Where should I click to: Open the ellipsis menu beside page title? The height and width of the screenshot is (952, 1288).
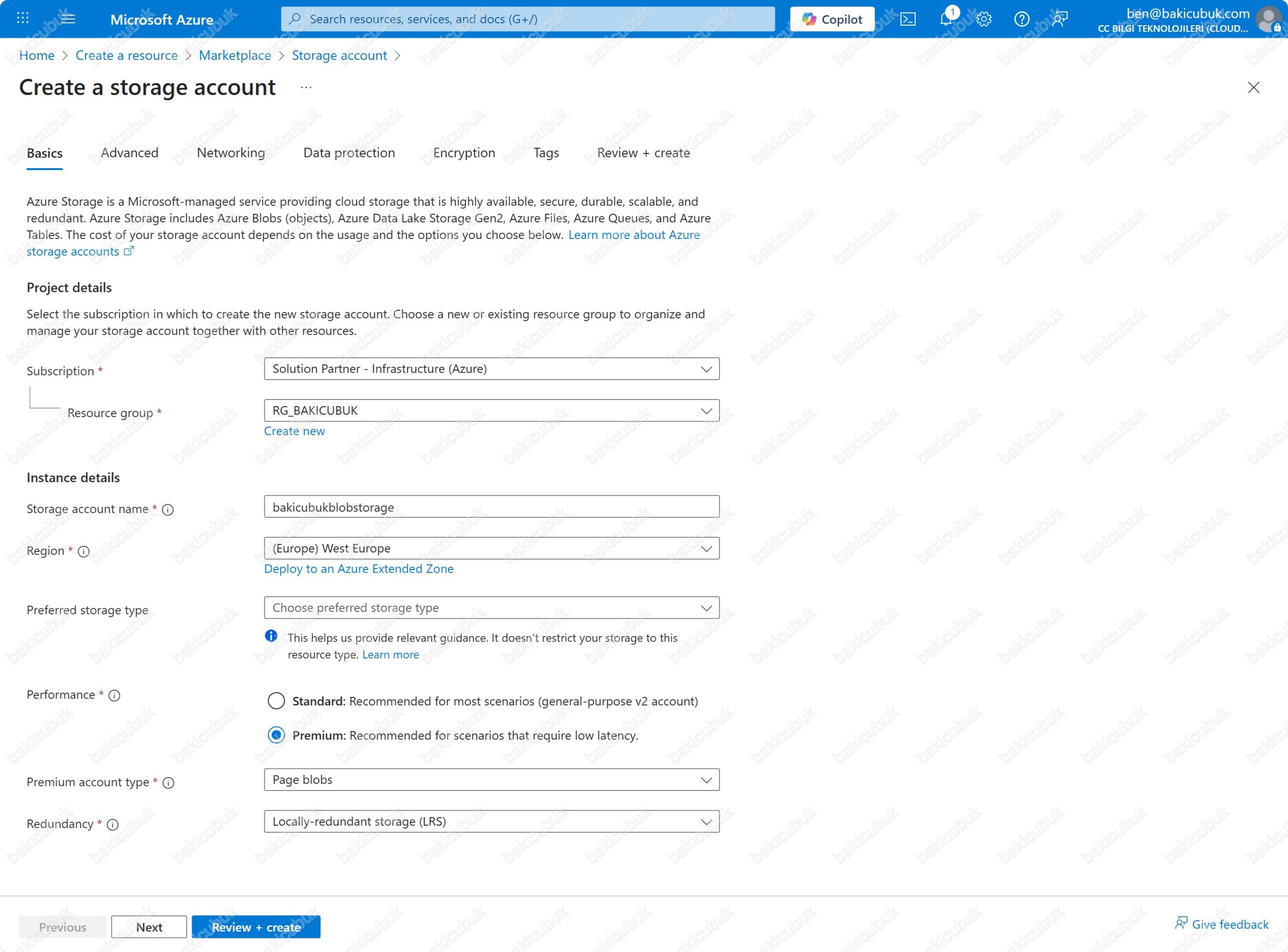tap(306, 87)
